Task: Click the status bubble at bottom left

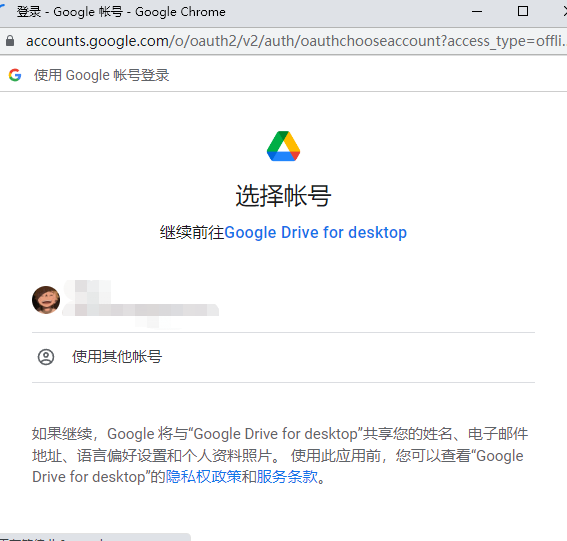Action: tap(95, 537)
